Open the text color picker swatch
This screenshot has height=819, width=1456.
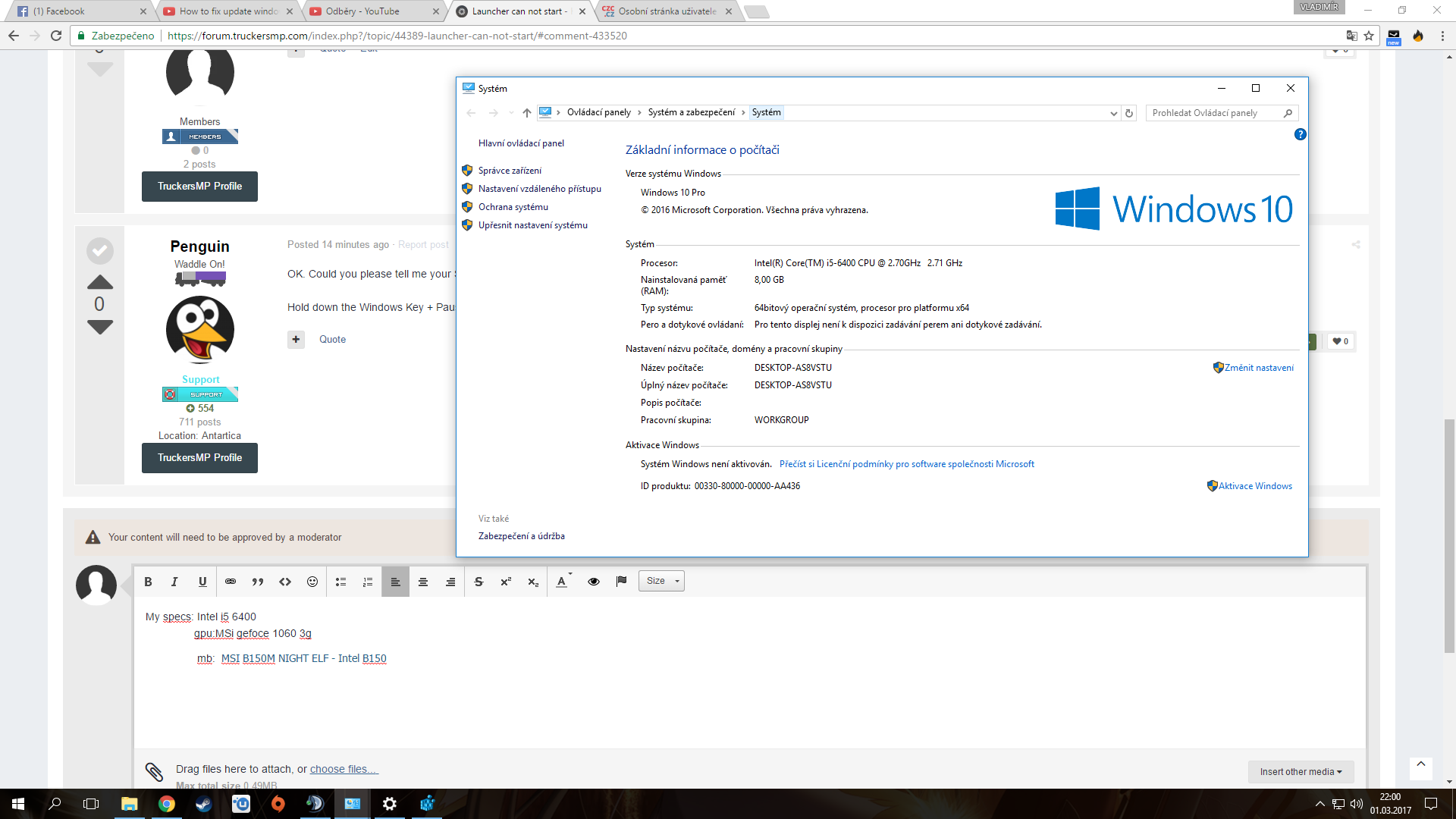(562, 582)
